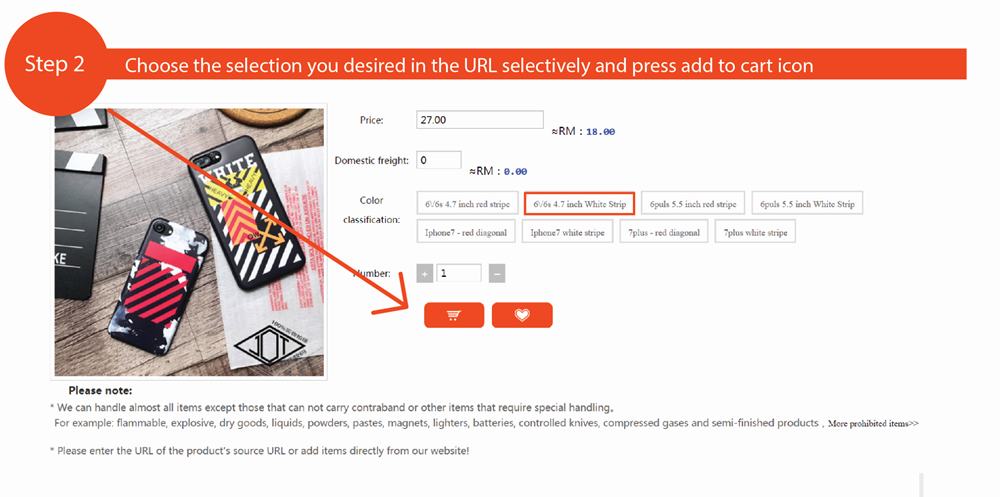Choose 6puls 5.5 inch red stripe
Screen dimensions: 1000x497
[693, 204]
